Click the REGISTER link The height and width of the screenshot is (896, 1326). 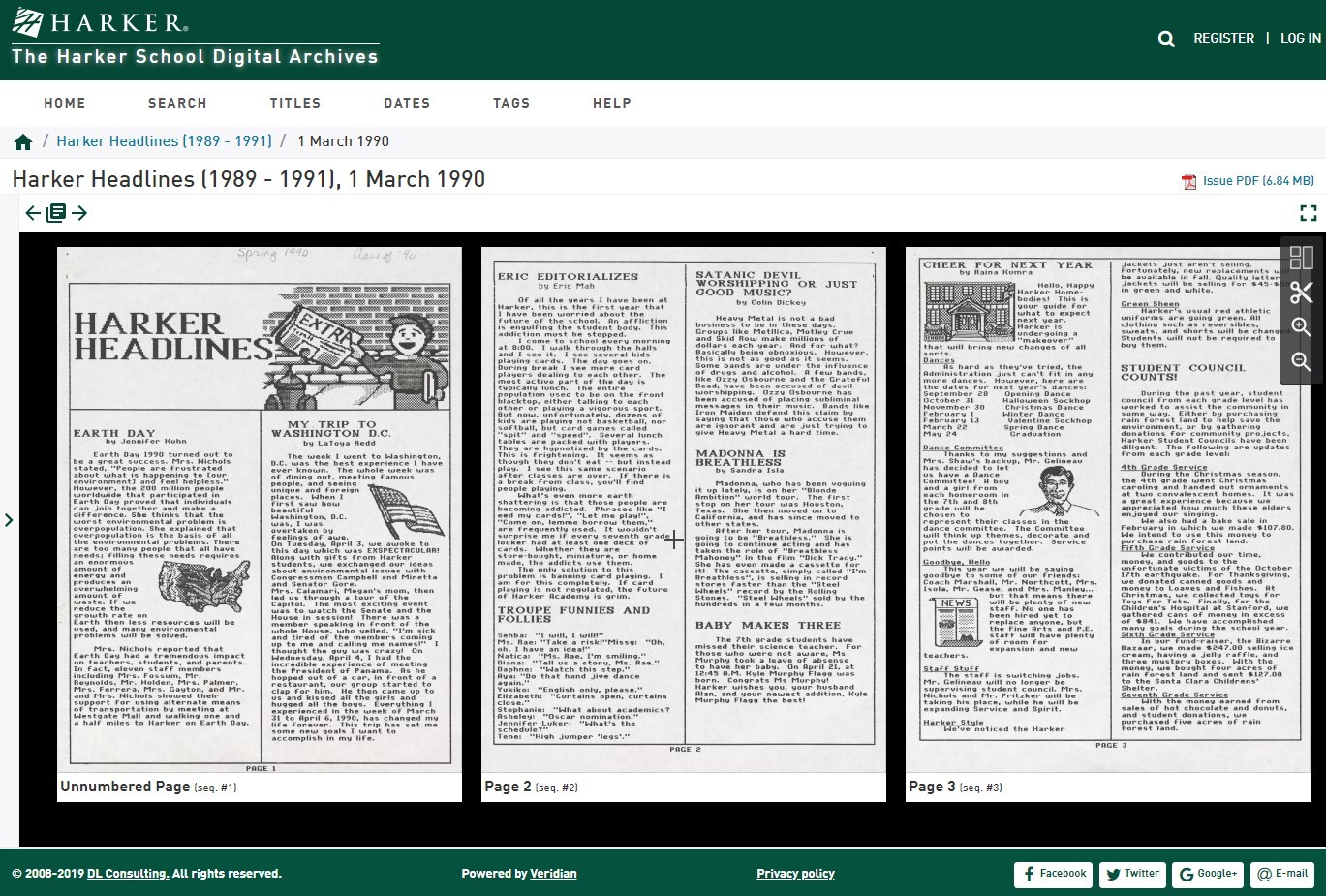[1223, 38]
